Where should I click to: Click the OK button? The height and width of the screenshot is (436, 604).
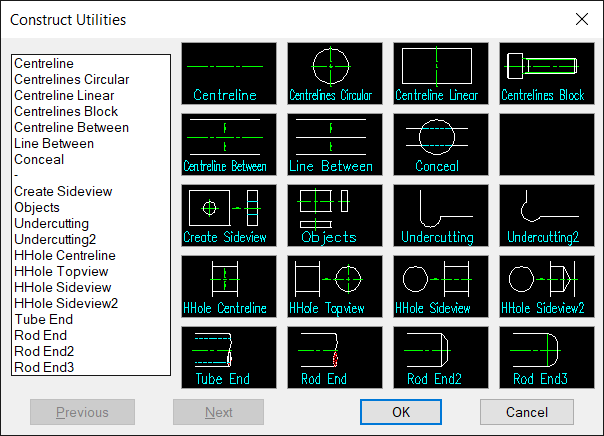pyautogui.click(x=401, y=412)
